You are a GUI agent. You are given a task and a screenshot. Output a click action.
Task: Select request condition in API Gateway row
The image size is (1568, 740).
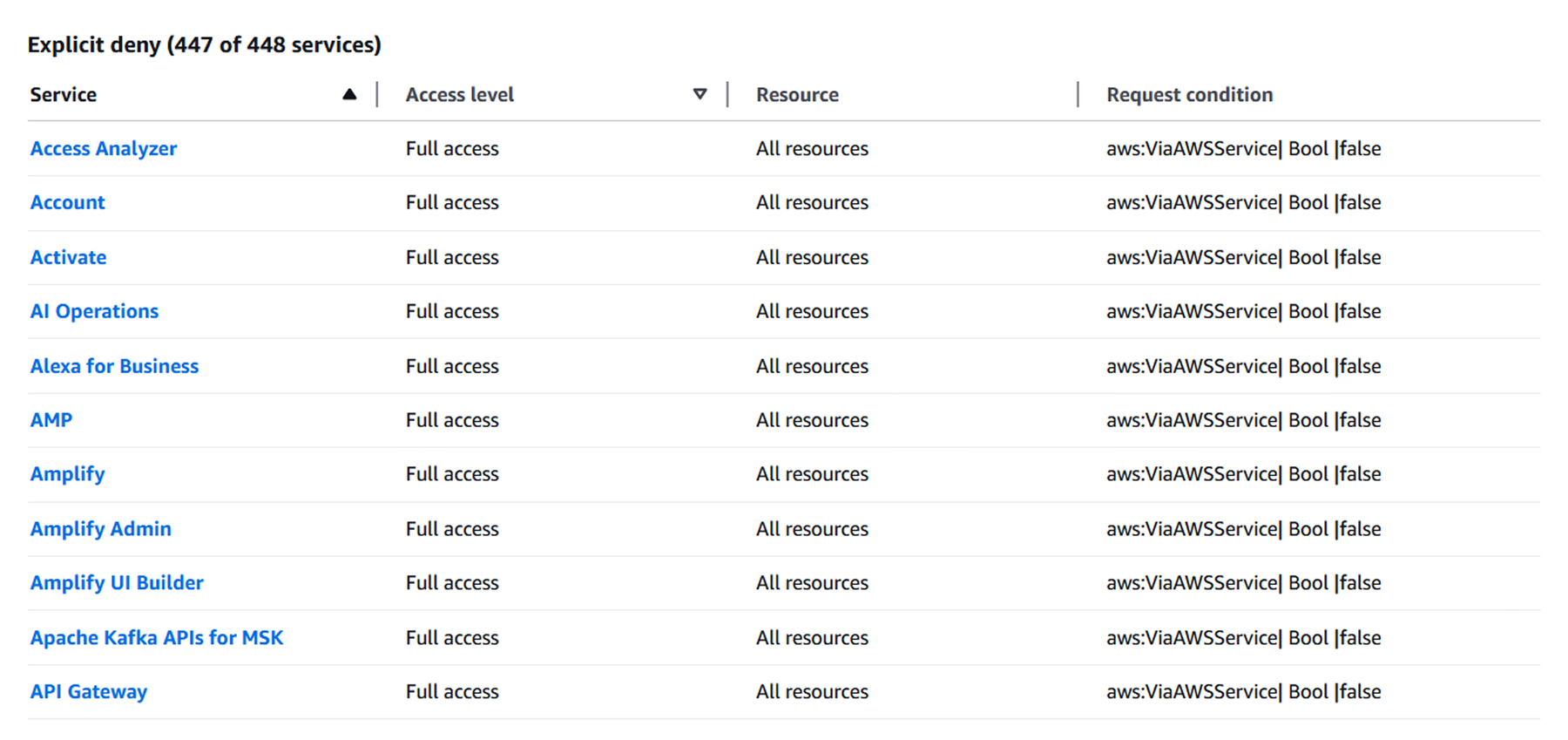[1244, 692]
